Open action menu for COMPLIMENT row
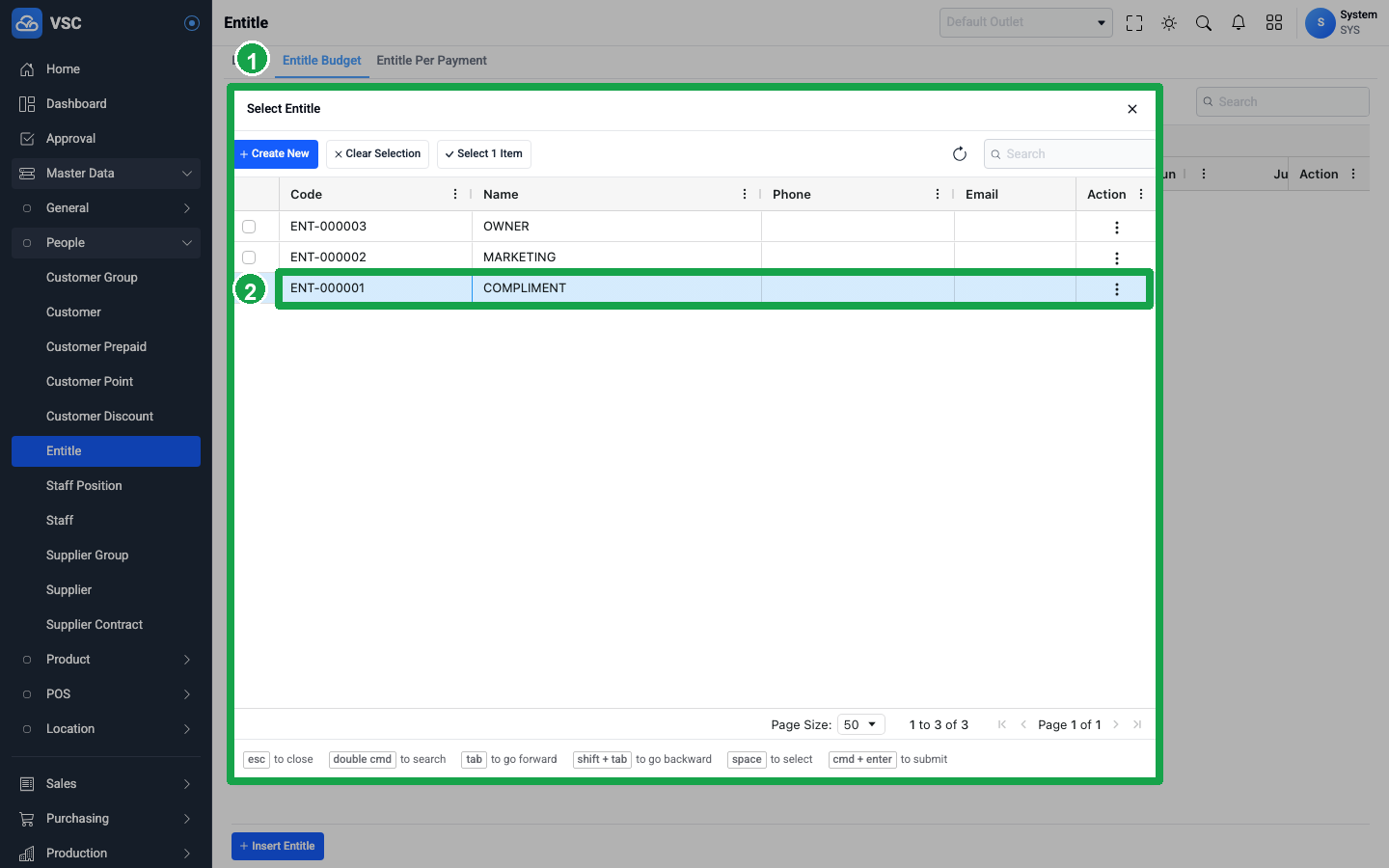This screenshot has width=1389, height=868. pyautogui.click(x=1117, y=289)
